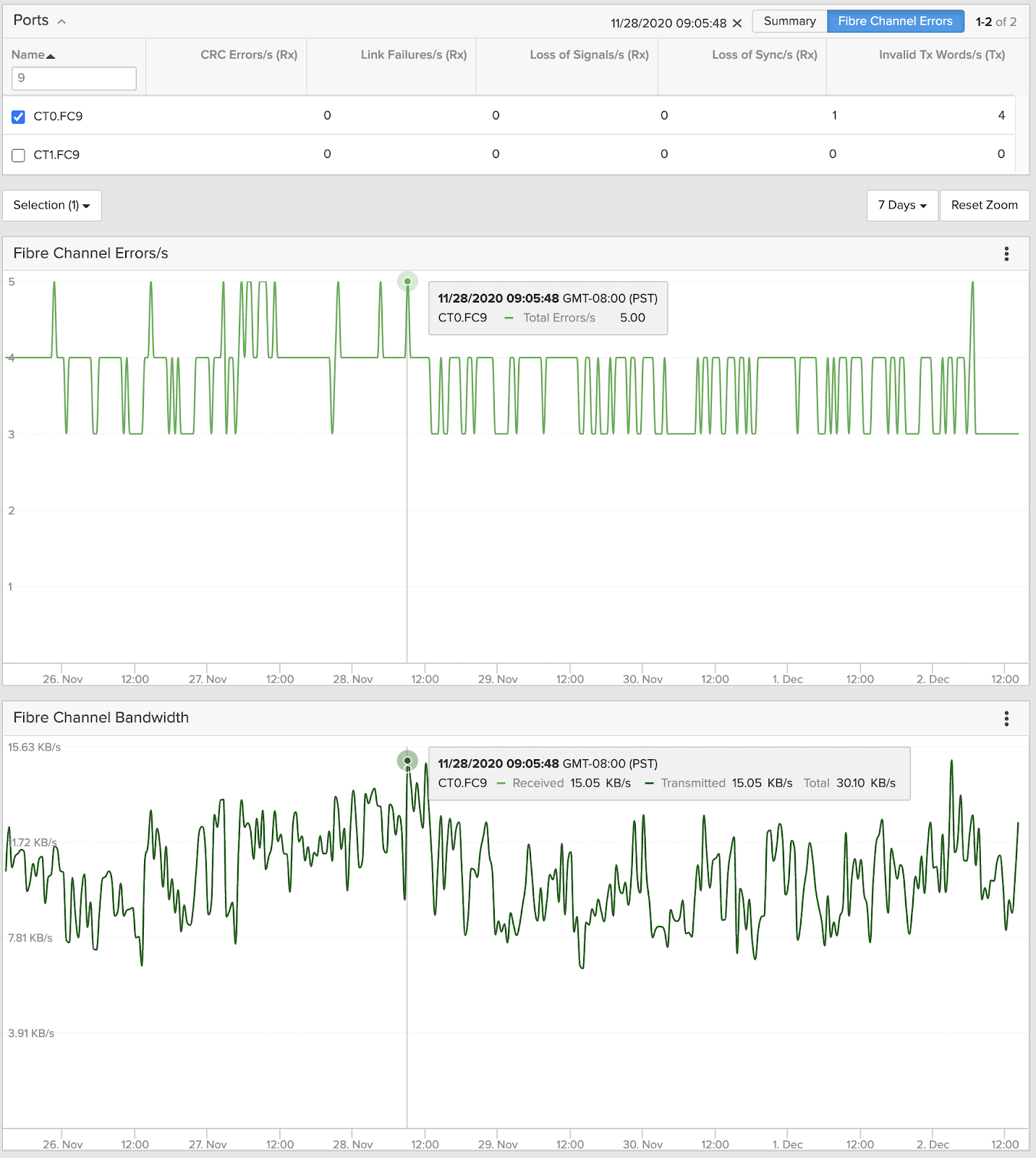Image resolution: width=1036 pixels, height=1158 pixels.
Task: Open the 7 Days range dropdown
Action: pyautogui.click(x=902, y=206)
